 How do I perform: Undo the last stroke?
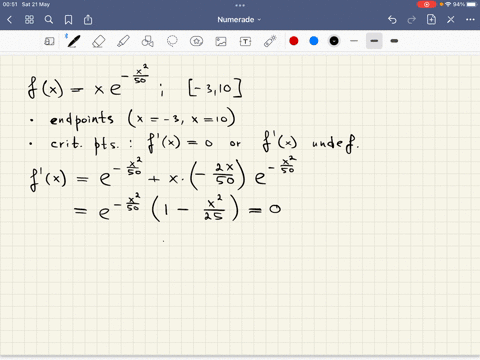click(392, 20)
